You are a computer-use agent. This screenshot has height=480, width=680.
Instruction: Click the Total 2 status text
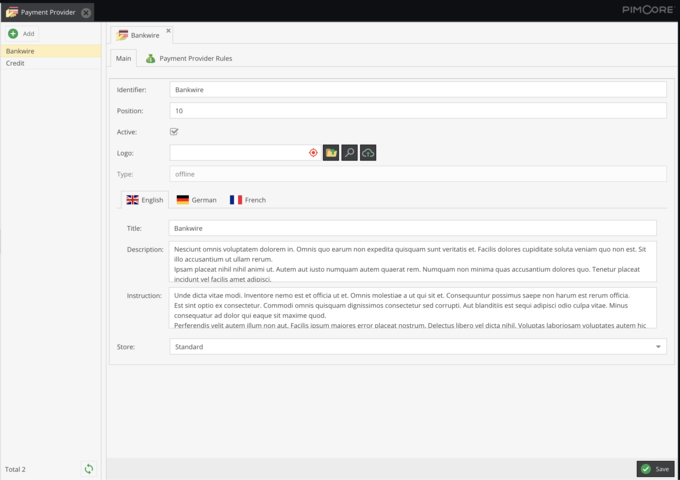pyautogui.click(x=15, y=469)
